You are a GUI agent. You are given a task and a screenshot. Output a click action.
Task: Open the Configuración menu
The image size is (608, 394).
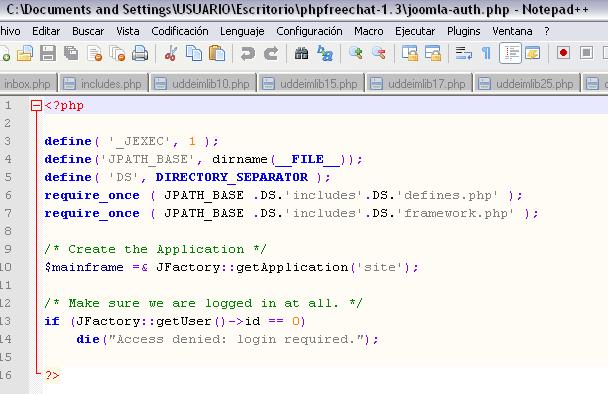tap(309, 31)
